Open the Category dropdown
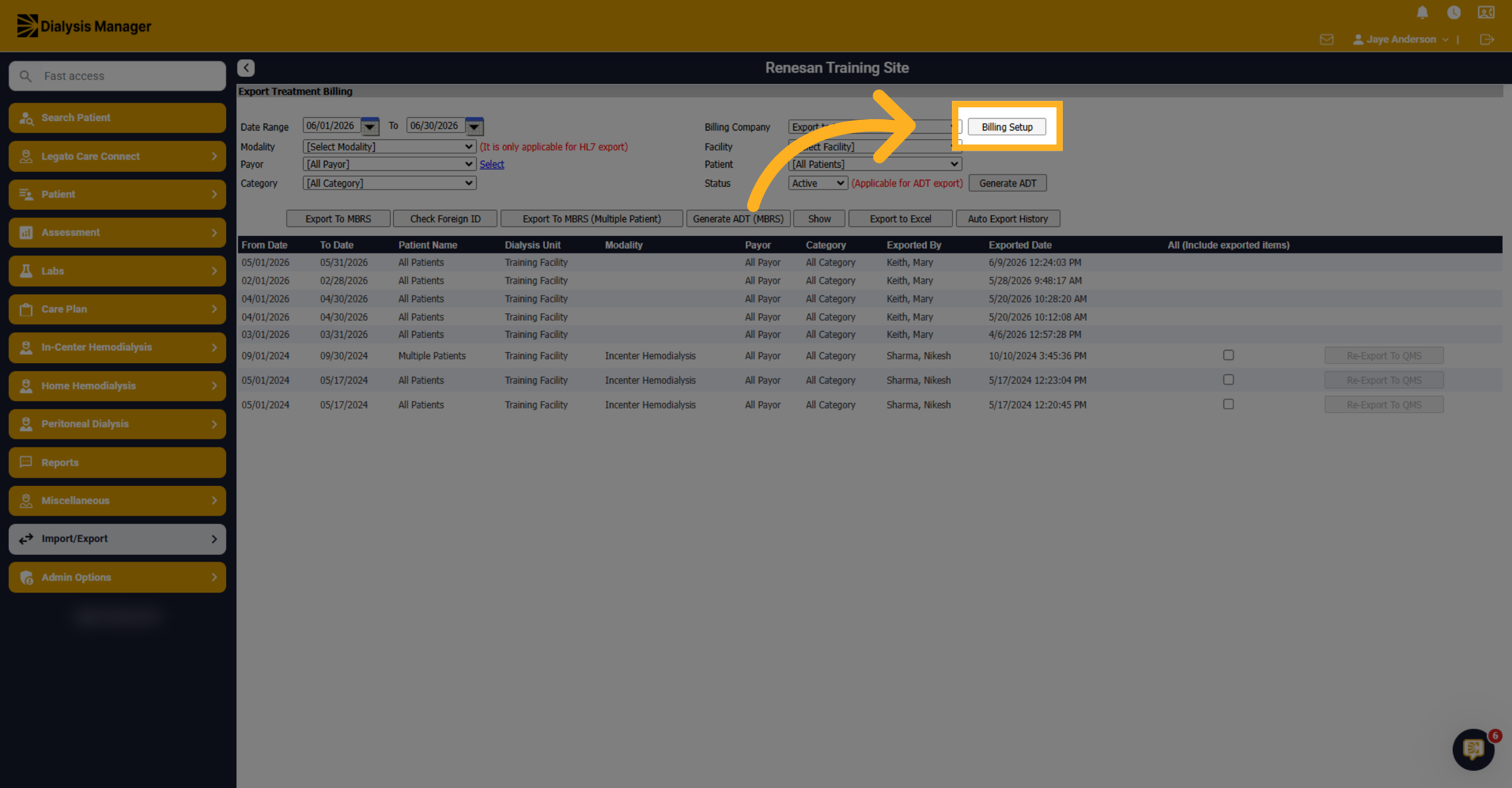The width and height of the screenshot is (1512, 788). coord(389,183)
